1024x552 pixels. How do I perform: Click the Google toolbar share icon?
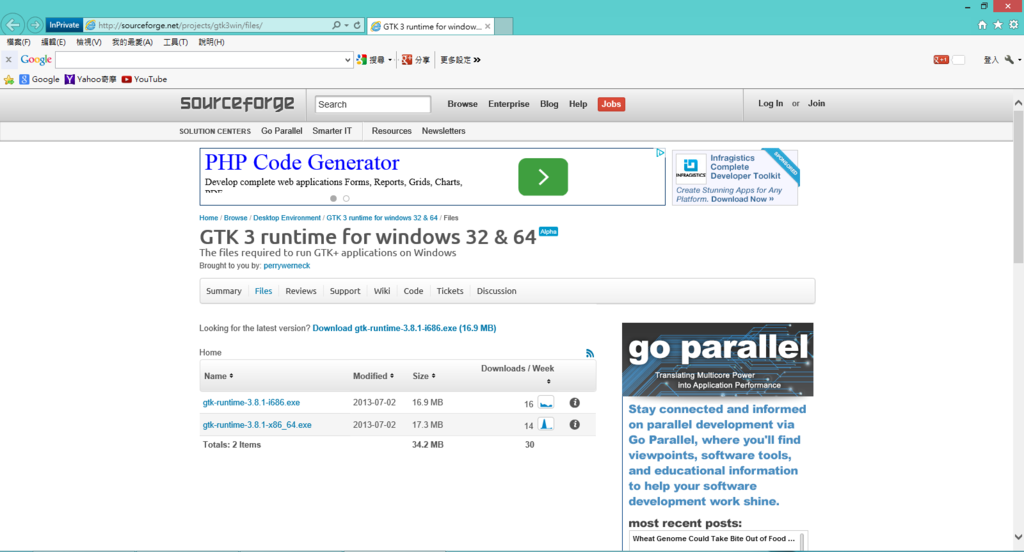click(407, 59)
